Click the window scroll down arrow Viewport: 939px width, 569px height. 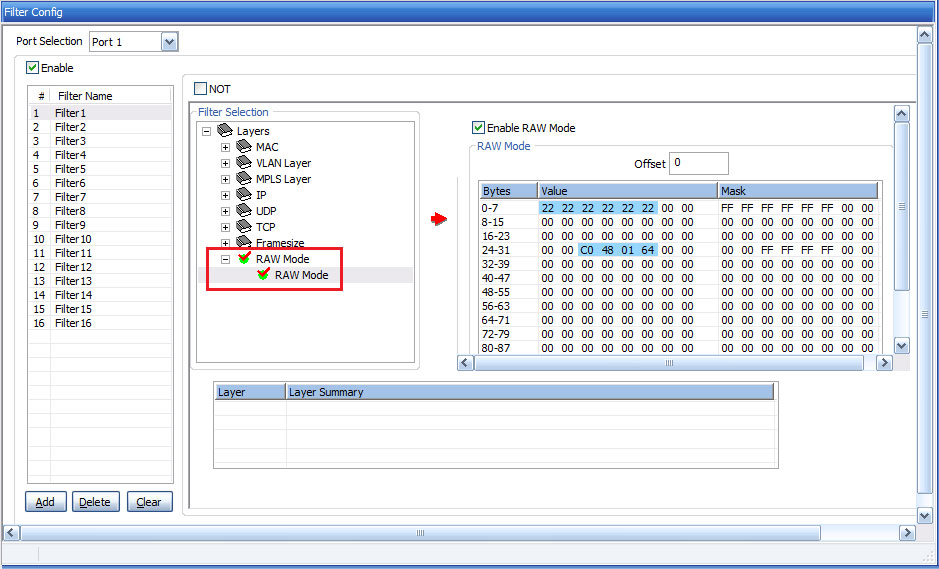coord(924,515)
